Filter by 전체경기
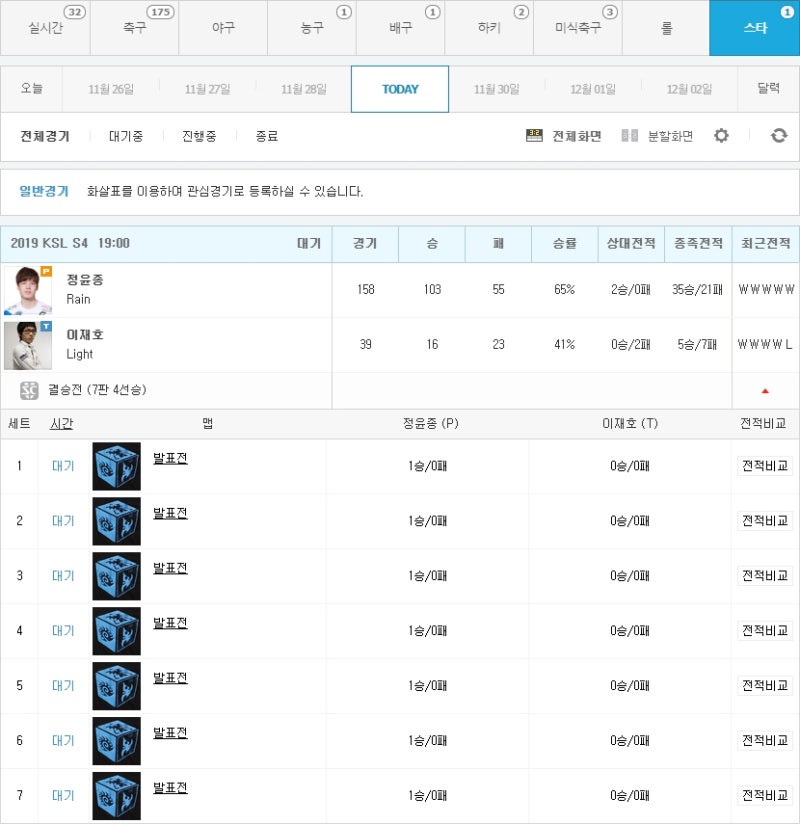 click(45, 137)
